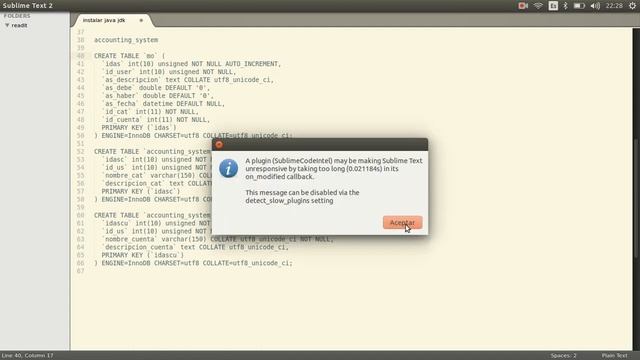
Task: Click the line containing 'AUTO_INCREMENT'
Action: coord(191,64)
